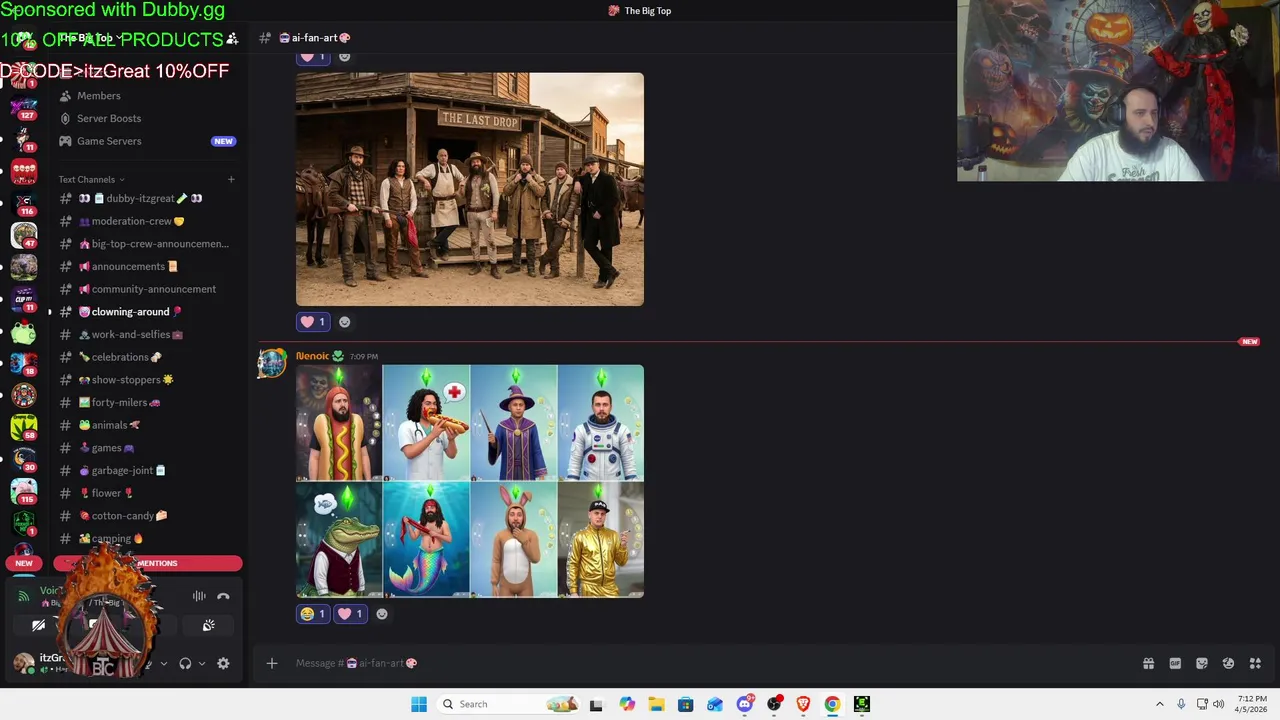Open the mermaid tail sims image

tap(426, 540)
